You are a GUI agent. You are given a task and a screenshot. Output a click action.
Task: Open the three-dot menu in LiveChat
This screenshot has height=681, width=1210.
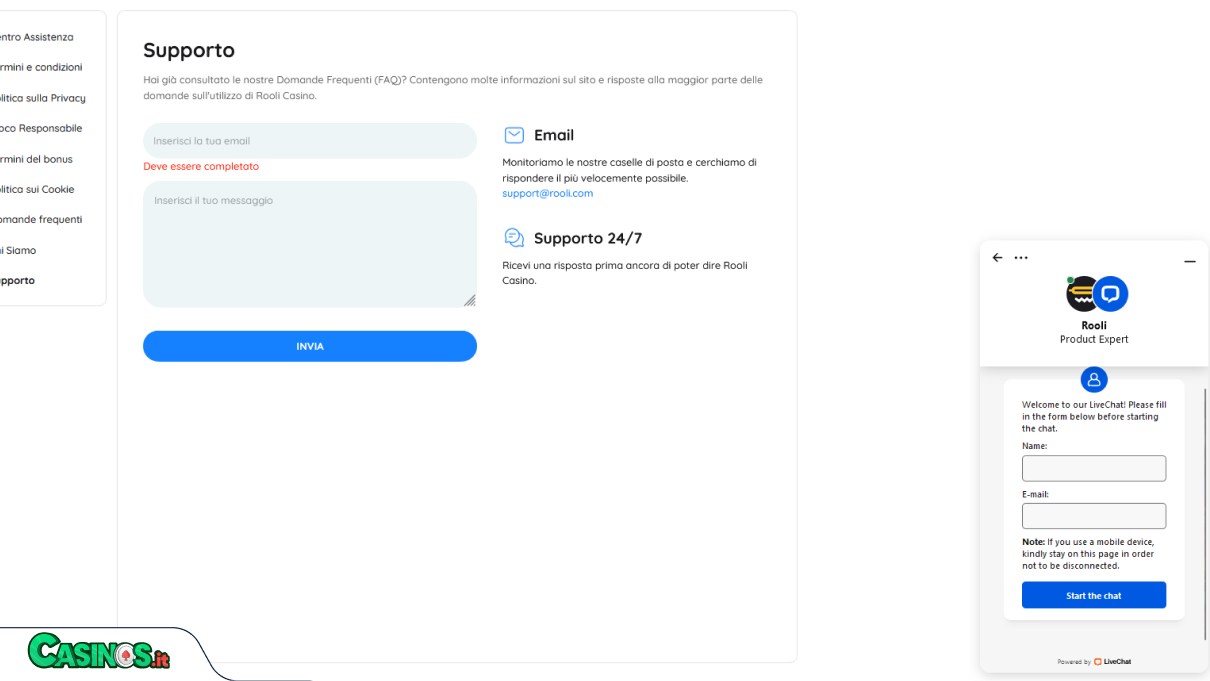pyautogui.click(x=1021, y=258)
